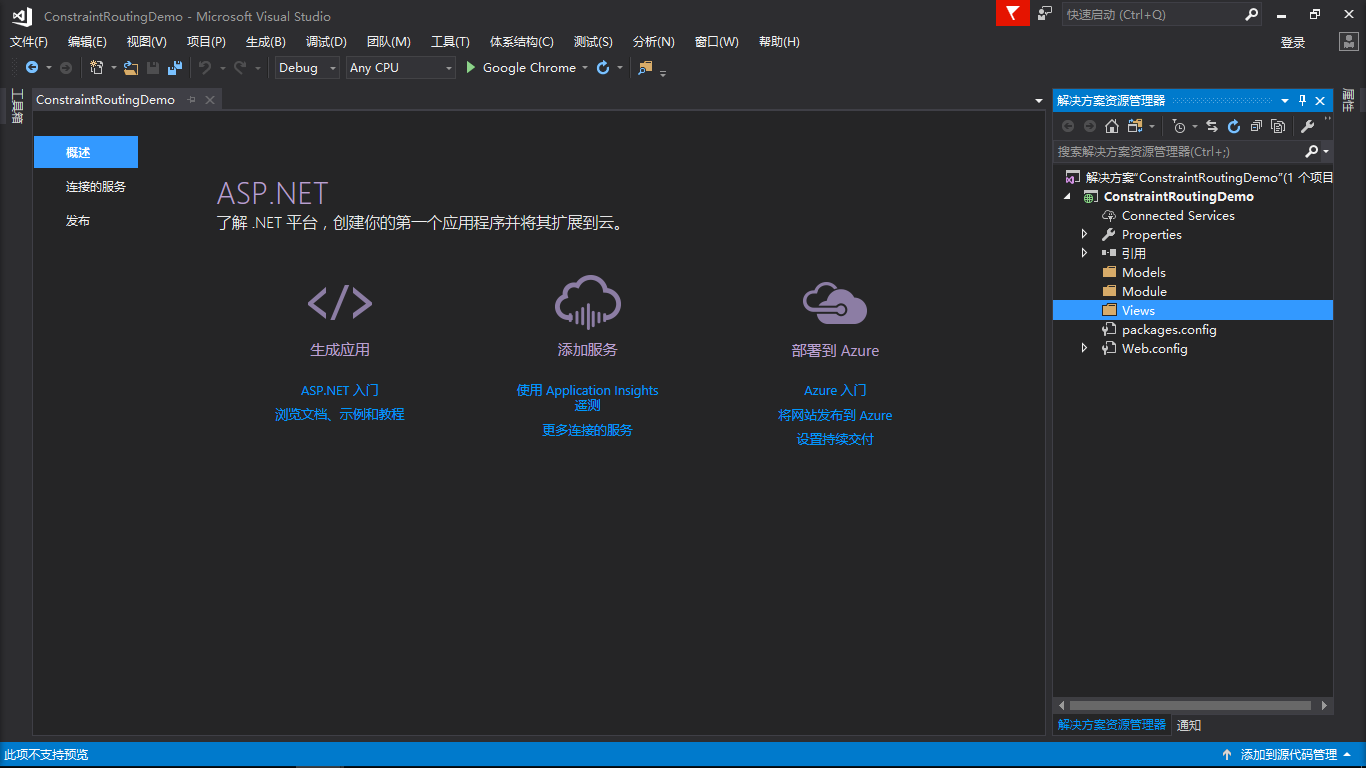Click the Navigate Backward arrow in main toolbar

coord(32,68)
